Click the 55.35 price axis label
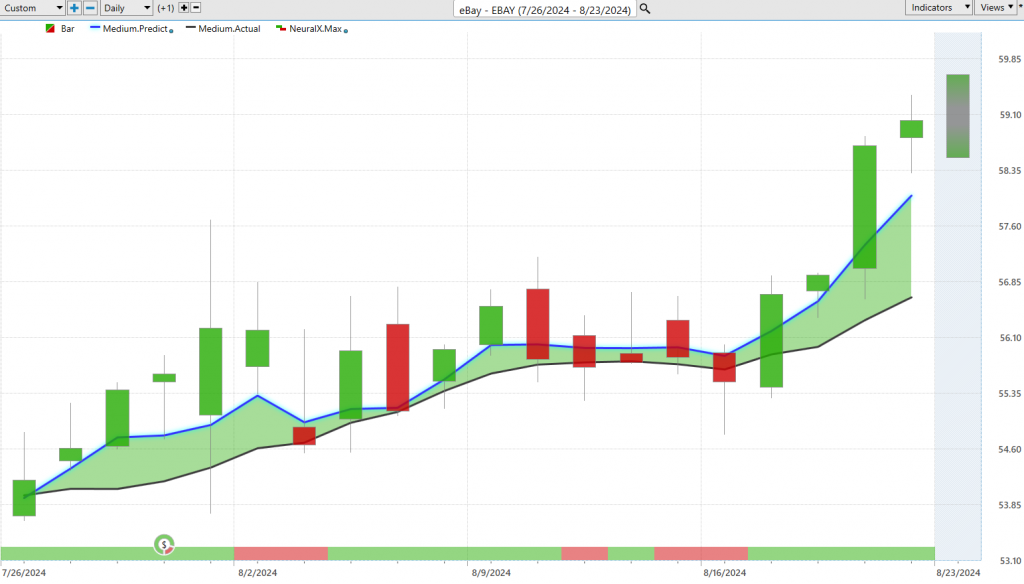 [x=1009, y=394]
